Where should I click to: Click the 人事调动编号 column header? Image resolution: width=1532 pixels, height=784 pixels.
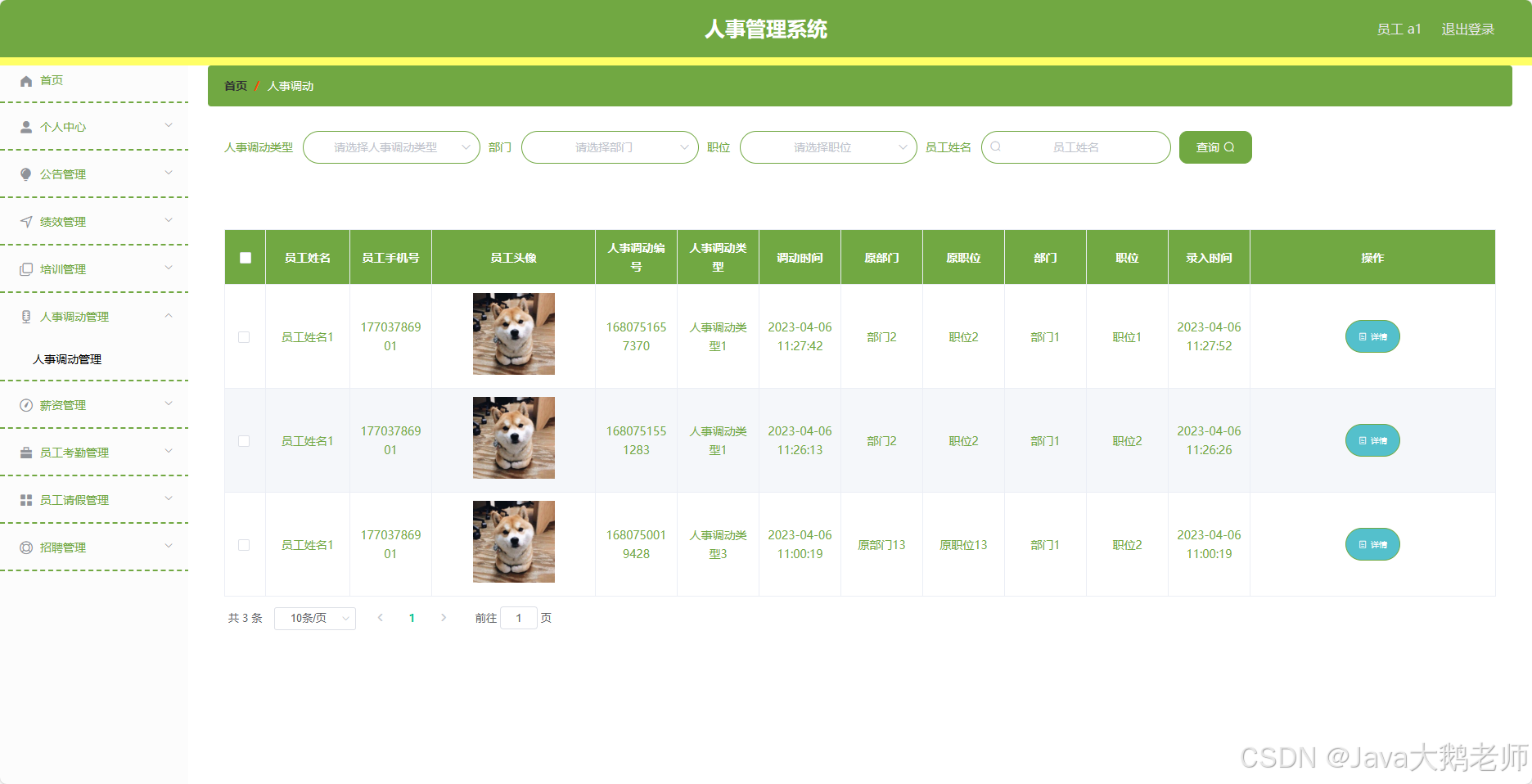636,257
